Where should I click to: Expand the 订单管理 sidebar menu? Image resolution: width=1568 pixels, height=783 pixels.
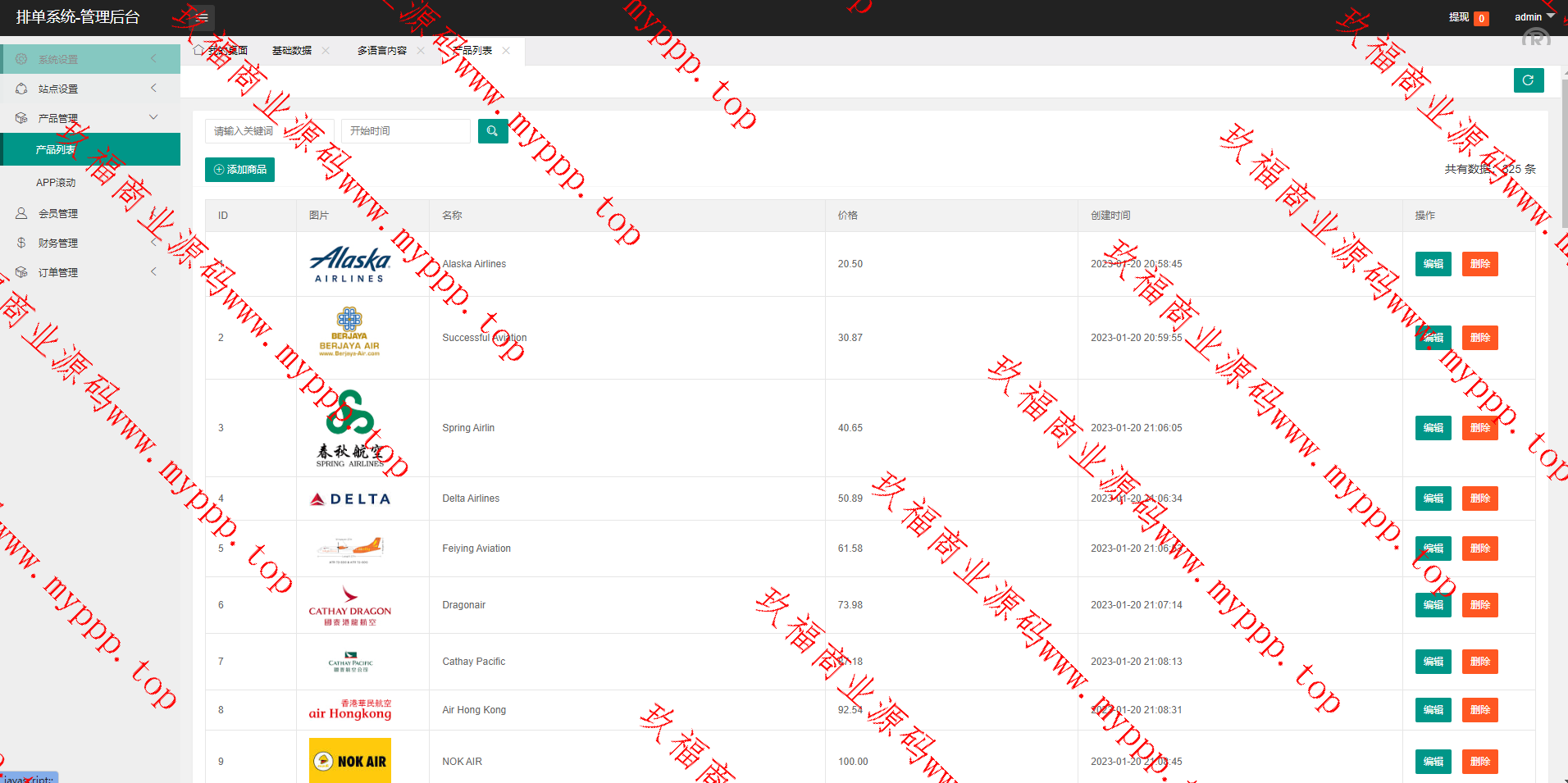point(90,272)
